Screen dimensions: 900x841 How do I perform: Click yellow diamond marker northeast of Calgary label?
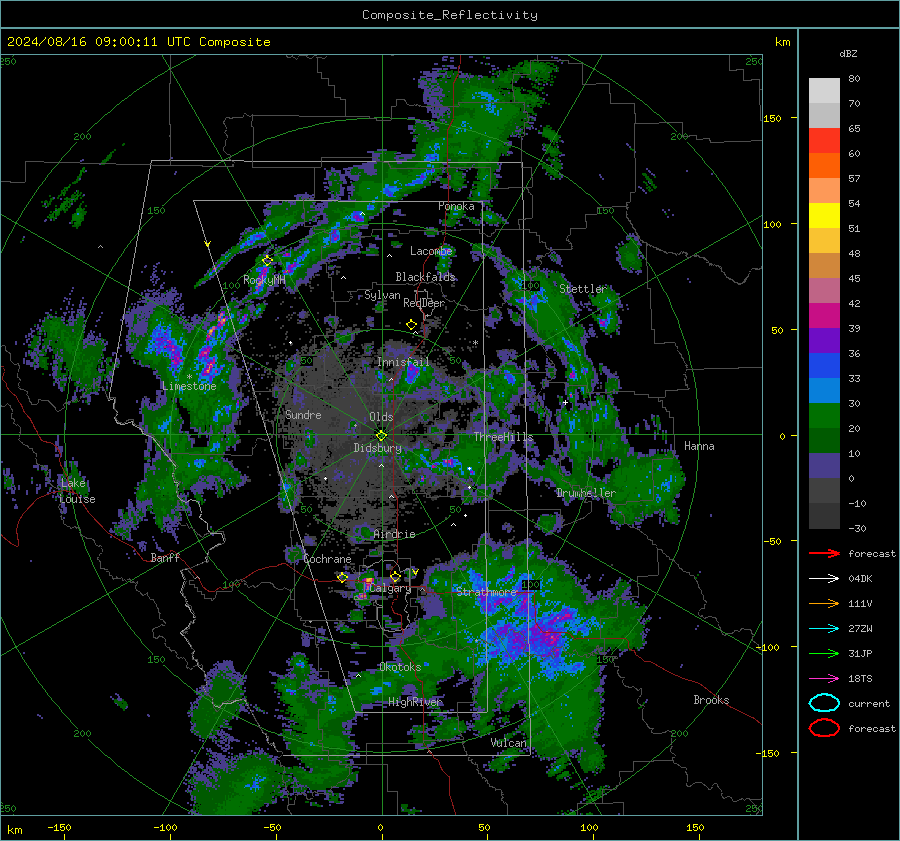(x=395, y=576)
